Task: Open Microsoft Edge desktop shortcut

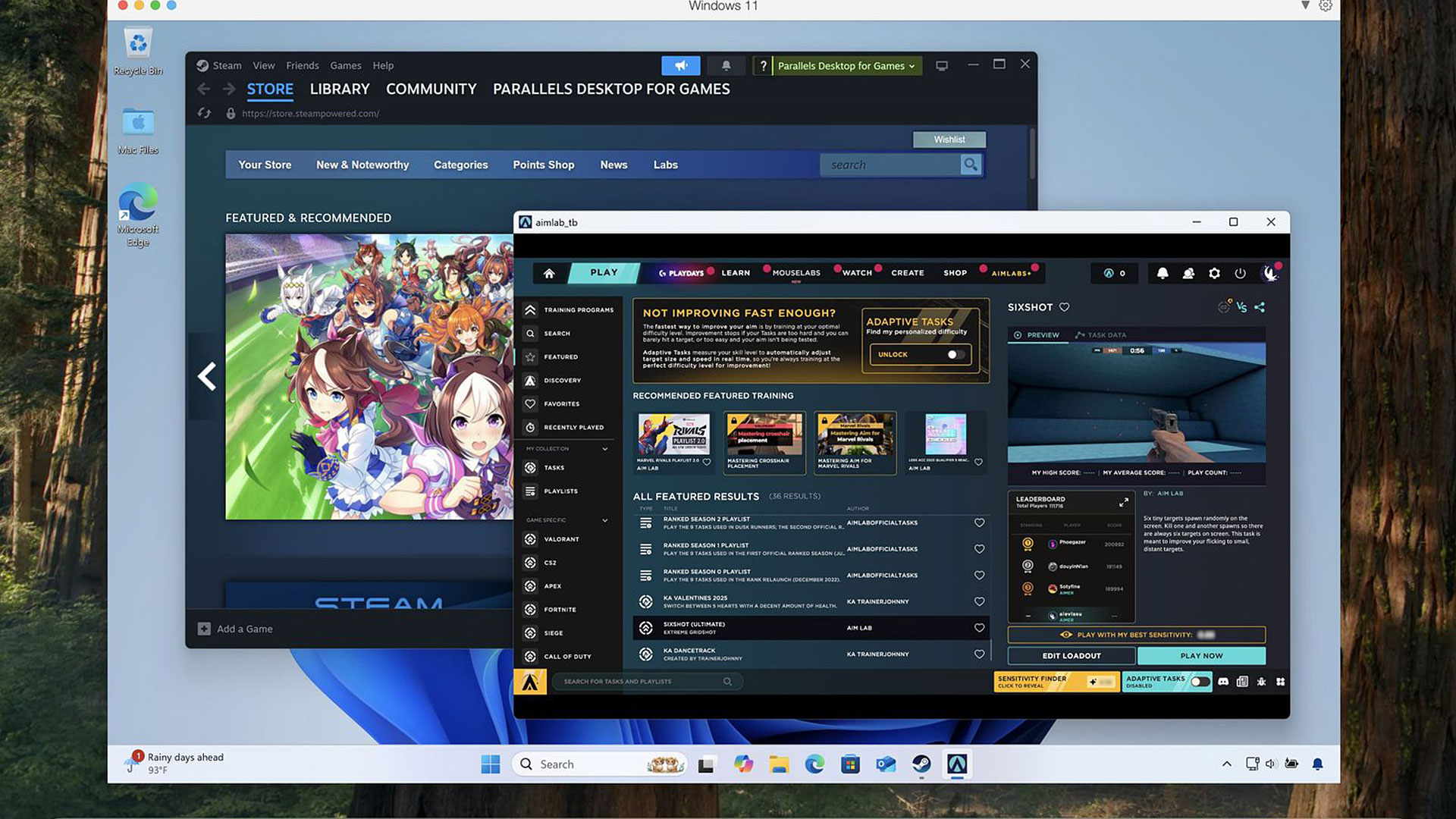Action: [x=138, y=215]
